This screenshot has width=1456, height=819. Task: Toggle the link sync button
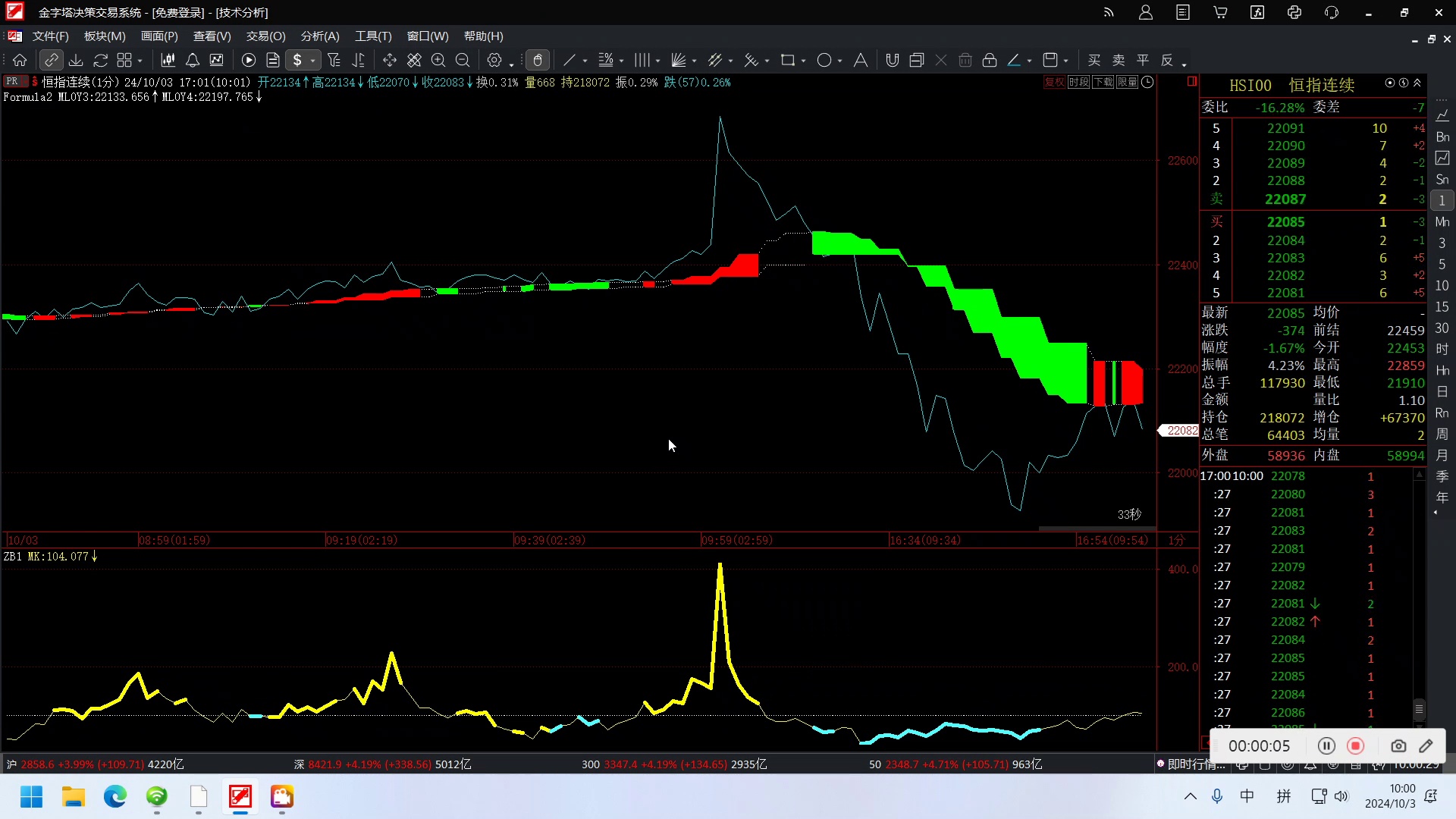point(51,60)
